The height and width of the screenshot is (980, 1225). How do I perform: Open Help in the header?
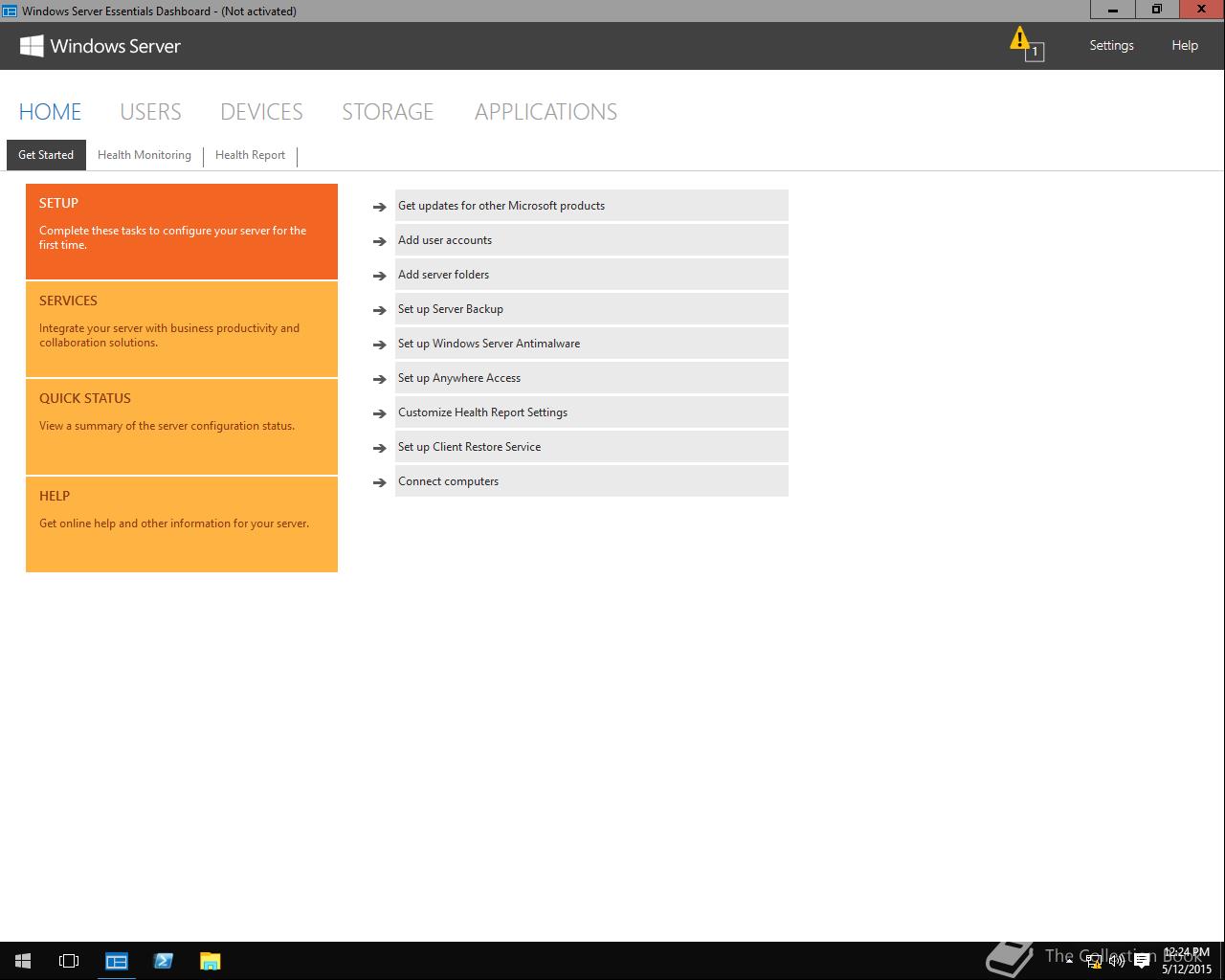coord(1185,45)
